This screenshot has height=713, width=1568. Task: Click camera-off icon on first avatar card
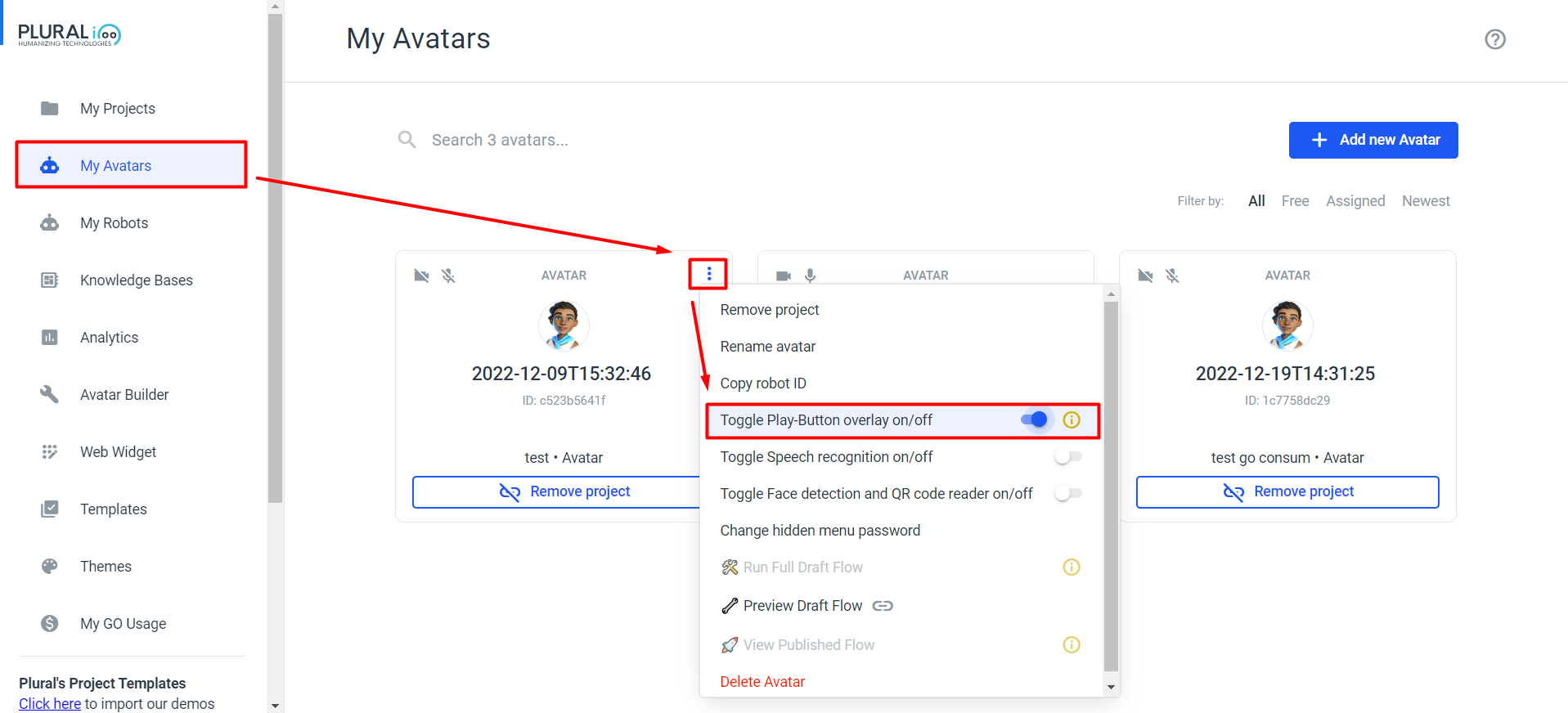[421, 276]
